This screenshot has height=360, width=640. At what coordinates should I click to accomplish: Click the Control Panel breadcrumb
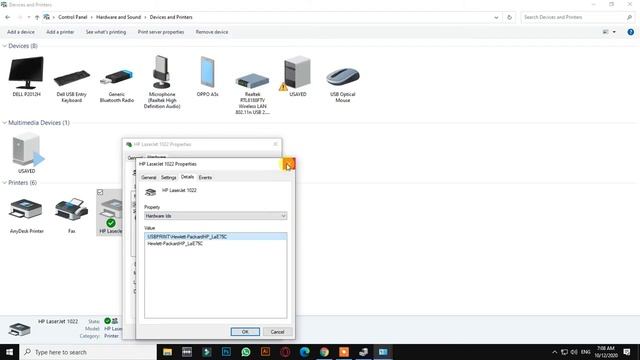(73, 17)
